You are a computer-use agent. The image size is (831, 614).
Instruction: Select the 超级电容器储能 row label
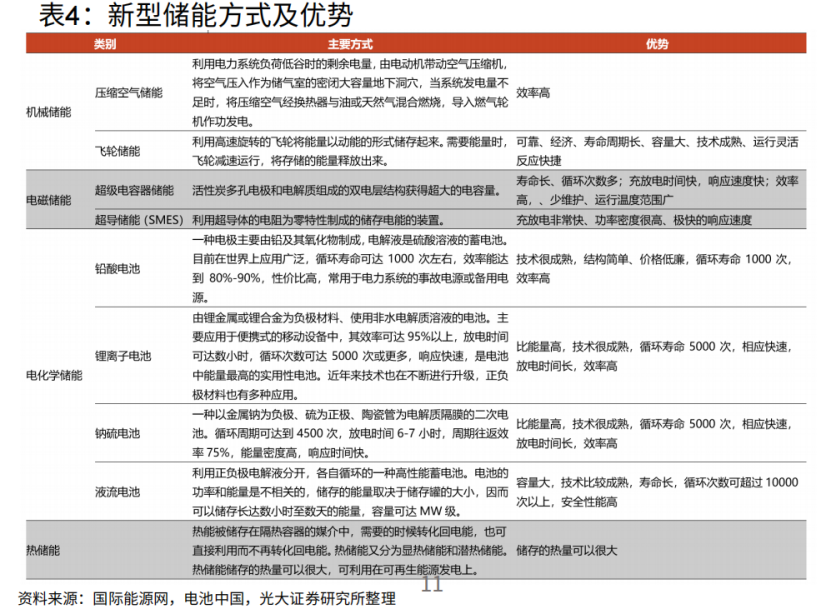(134, 190)
